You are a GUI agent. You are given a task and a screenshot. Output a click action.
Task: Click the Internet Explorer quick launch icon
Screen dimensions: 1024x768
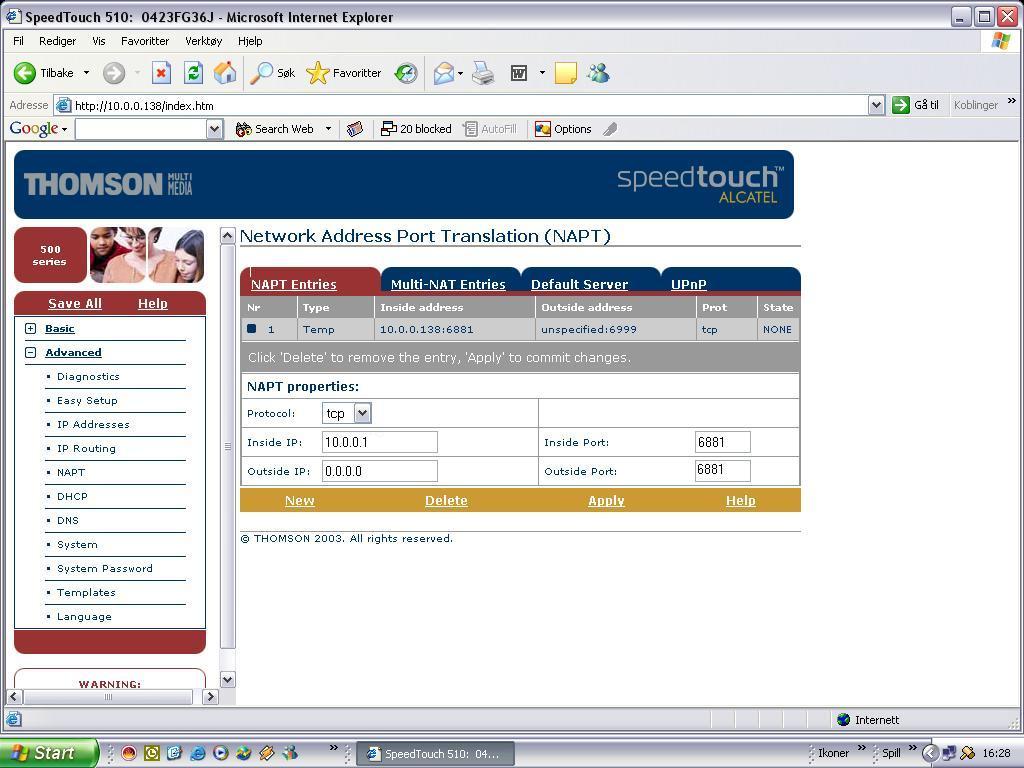(197, 753)
